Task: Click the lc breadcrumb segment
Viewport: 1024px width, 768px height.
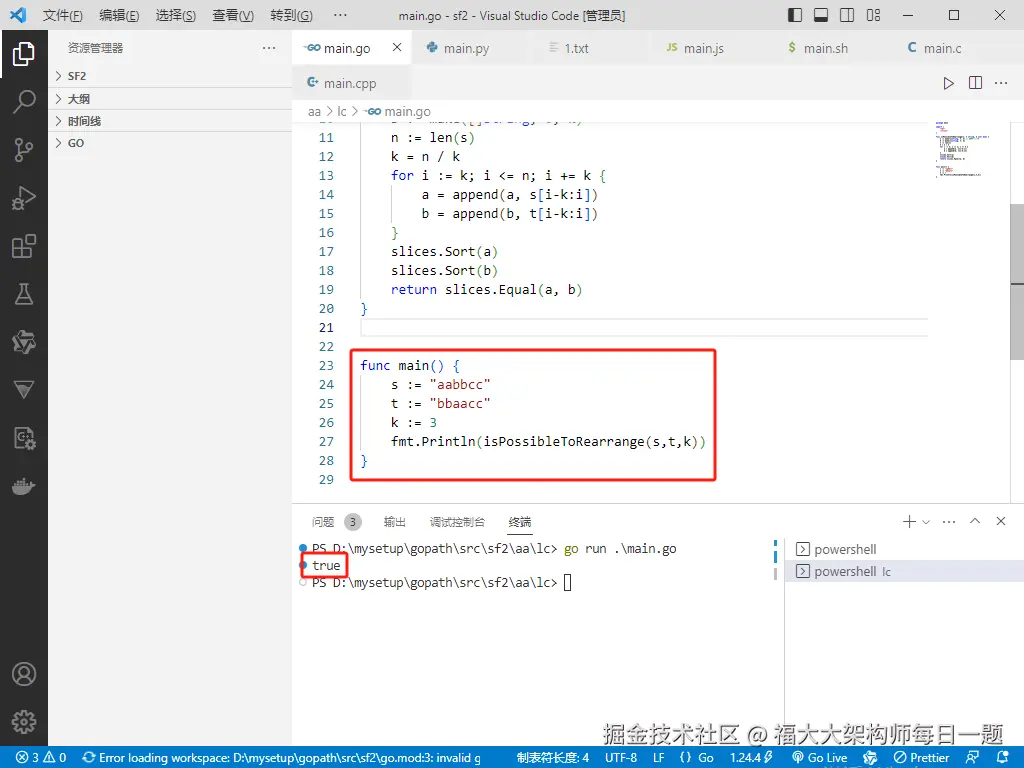Action: coord(342,112)
